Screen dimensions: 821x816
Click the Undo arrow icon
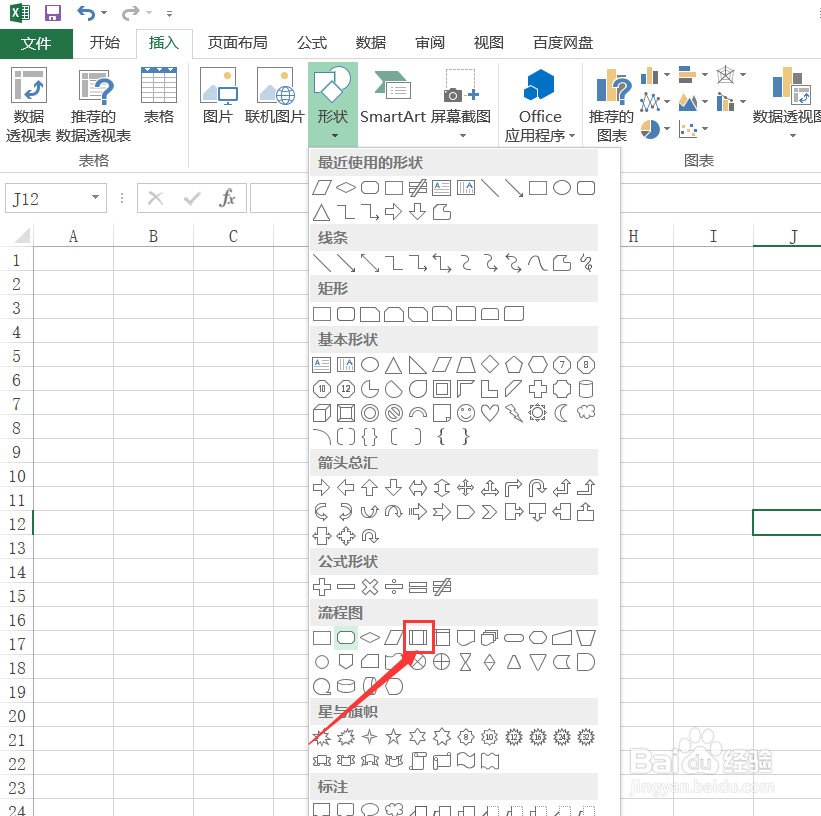coord(86,13)
